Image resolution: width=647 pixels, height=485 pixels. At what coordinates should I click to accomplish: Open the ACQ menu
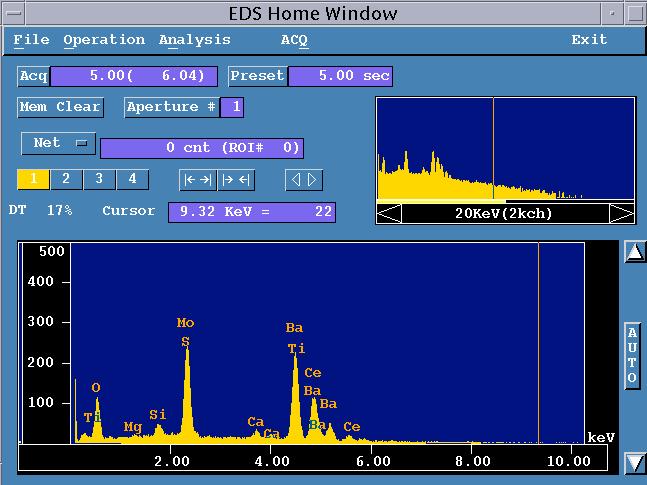(x=294, y=40)
